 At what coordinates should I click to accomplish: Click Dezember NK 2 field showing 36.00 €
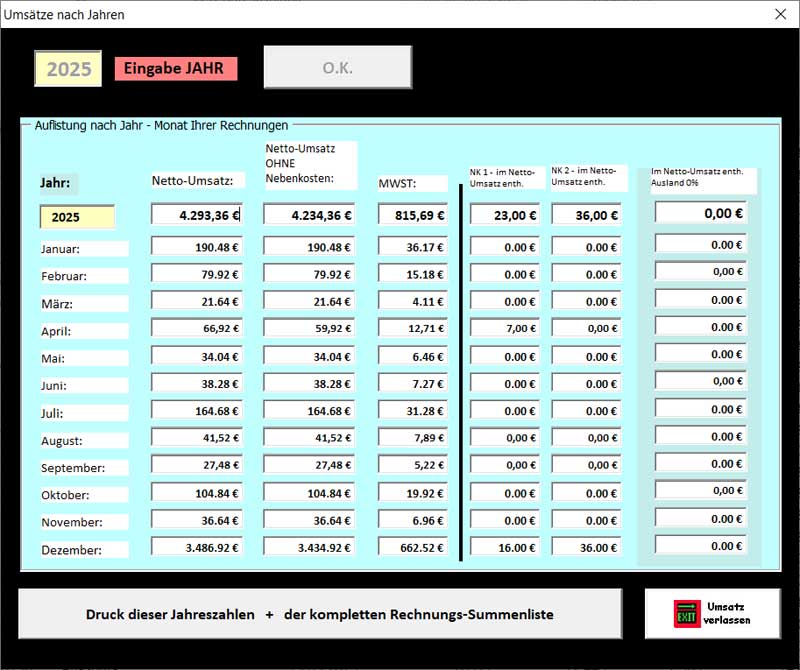(586, 547)
